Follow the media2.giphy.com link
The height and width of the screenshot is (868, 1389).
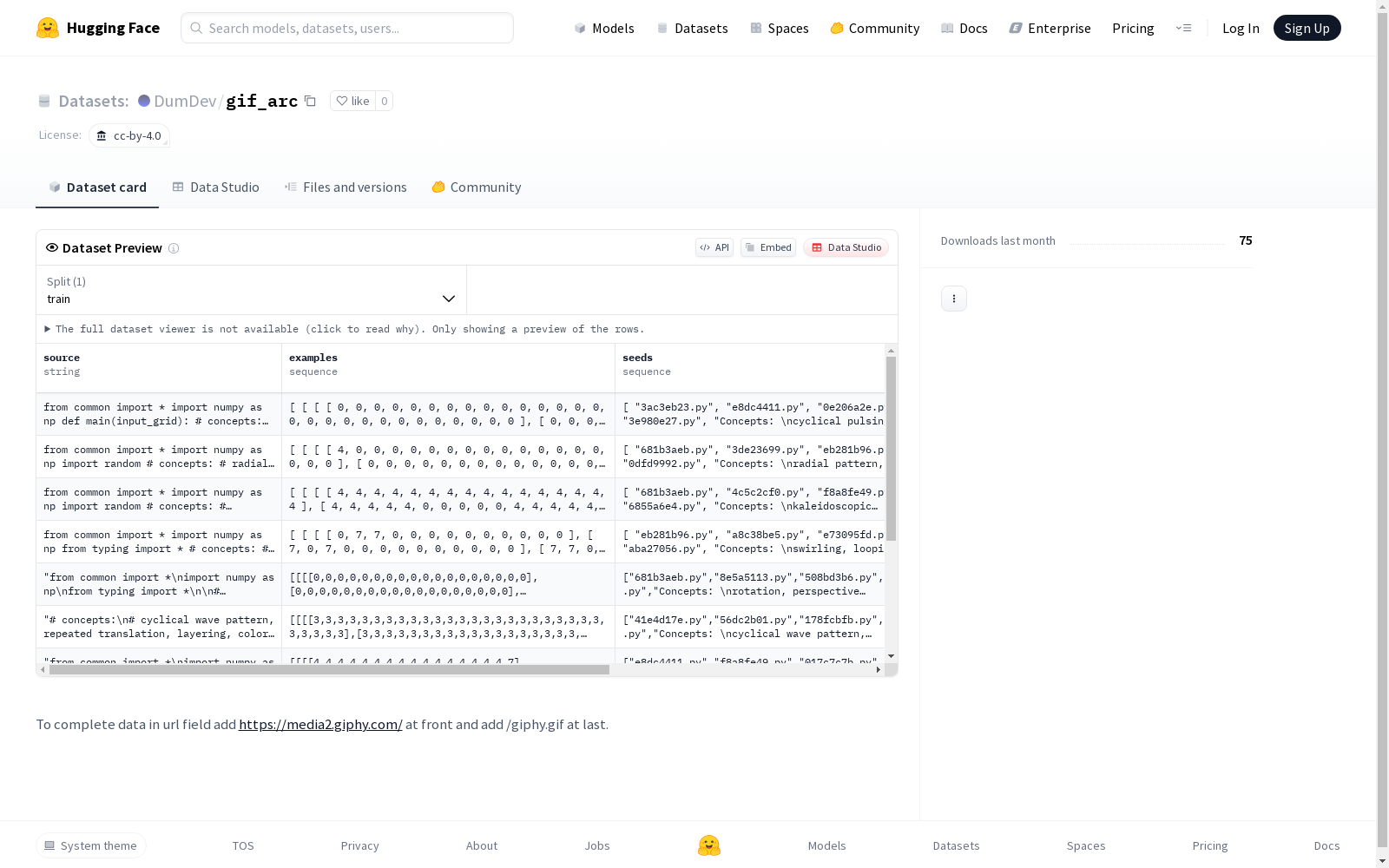[320, 724]
